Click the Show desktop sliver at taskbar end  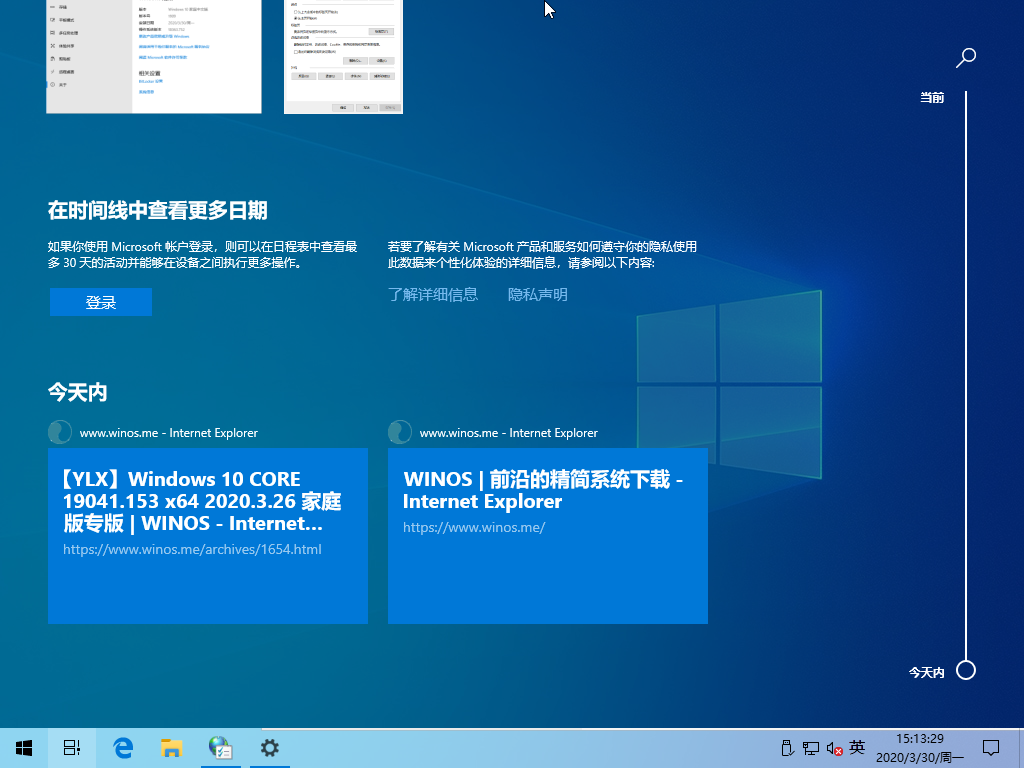(1020, 748)
